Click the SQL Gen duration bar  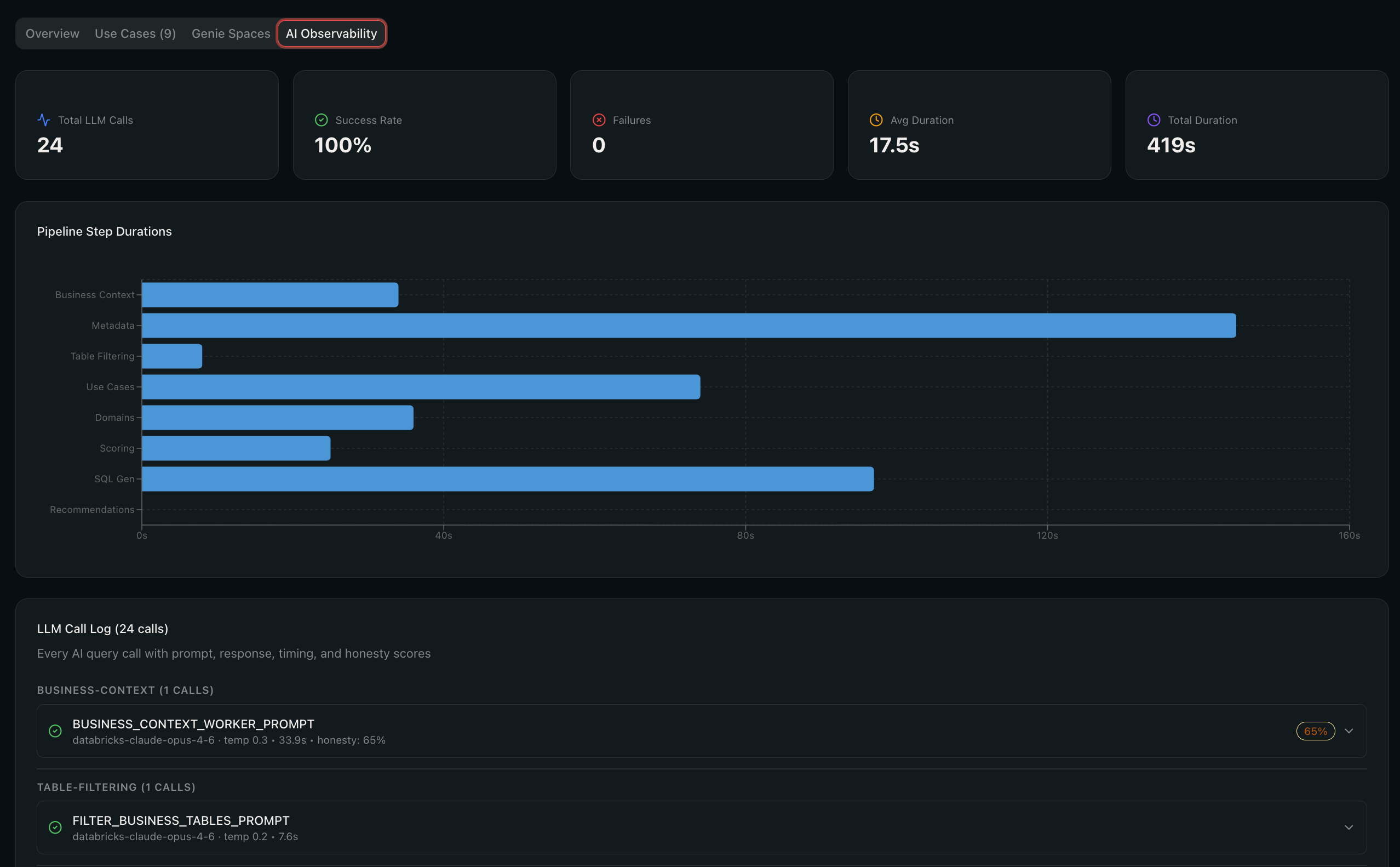click(508, 479)
